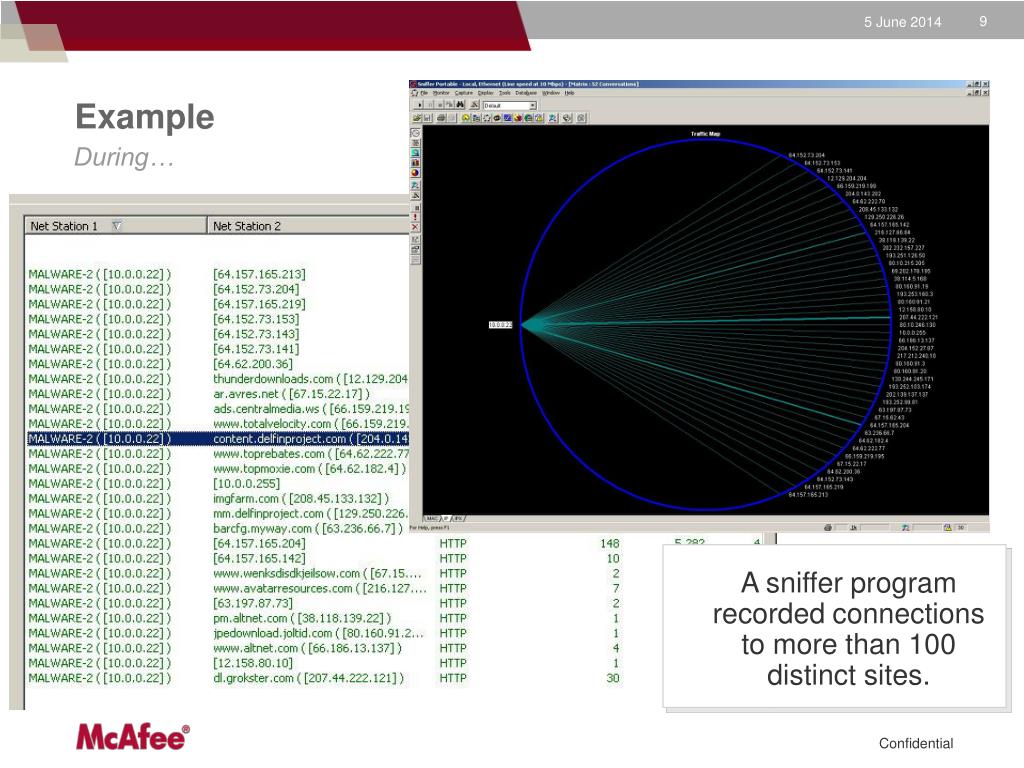This screenshot has width=1024, height=768.
Task: Click the blue History chart toolbar icon
Action: click(x=507, y=118)
